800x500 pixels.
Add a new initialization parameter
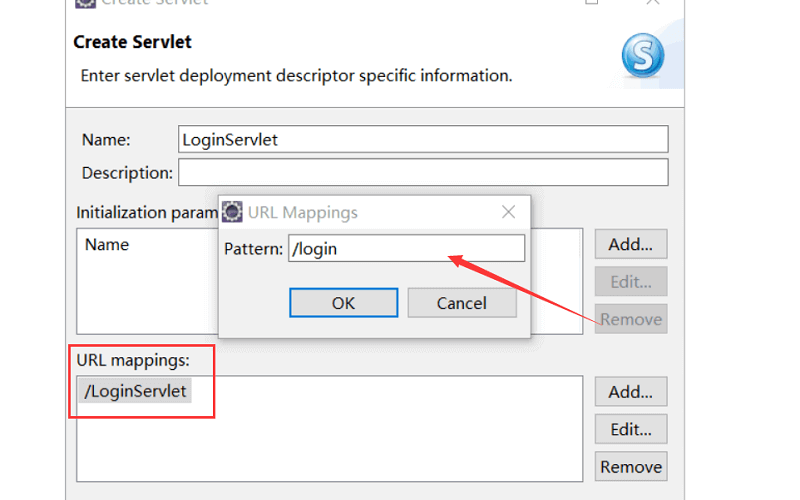tap(630, 243)
